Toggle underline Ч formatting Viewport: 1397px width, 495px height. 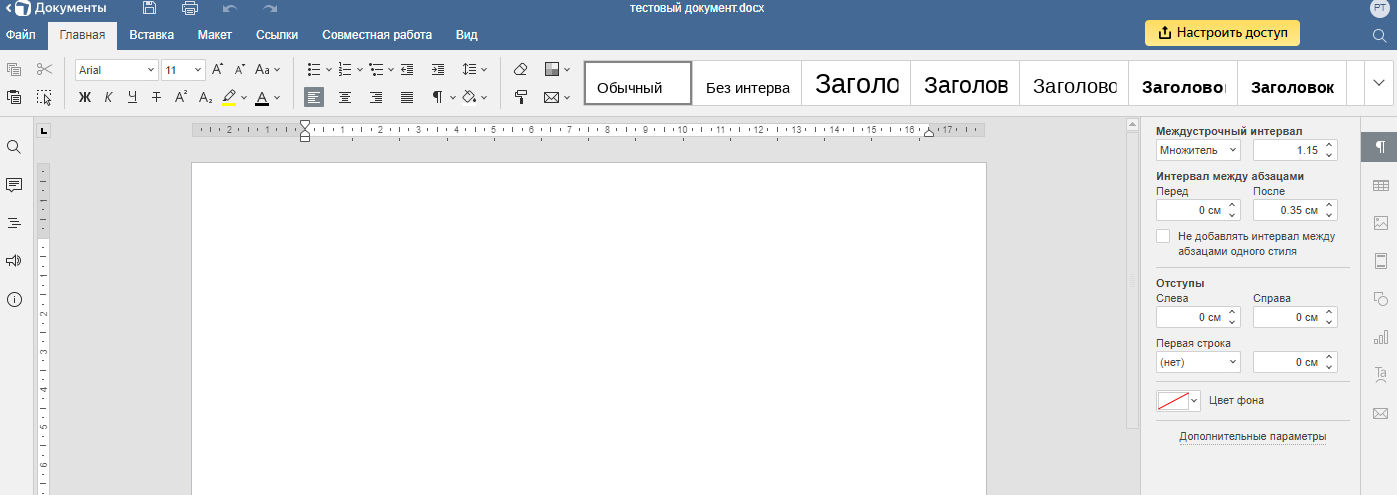click(132, 97)
